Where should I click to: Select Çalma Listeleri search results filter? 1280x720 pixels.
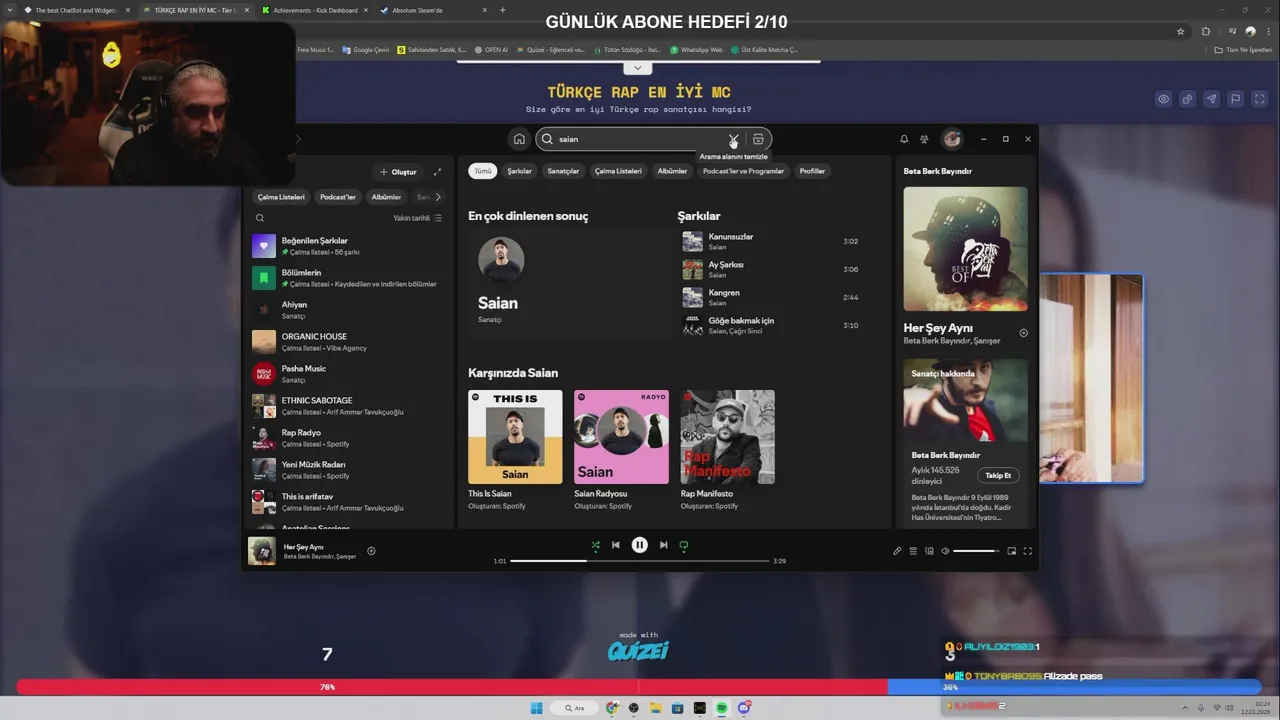[618, 171]
